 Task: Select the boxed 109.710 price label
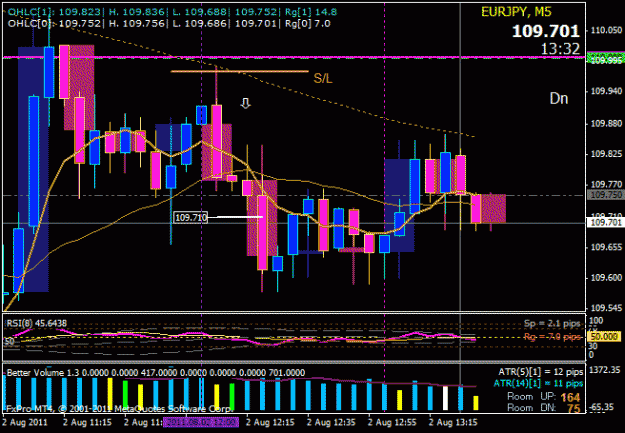[x=191, y=217]
